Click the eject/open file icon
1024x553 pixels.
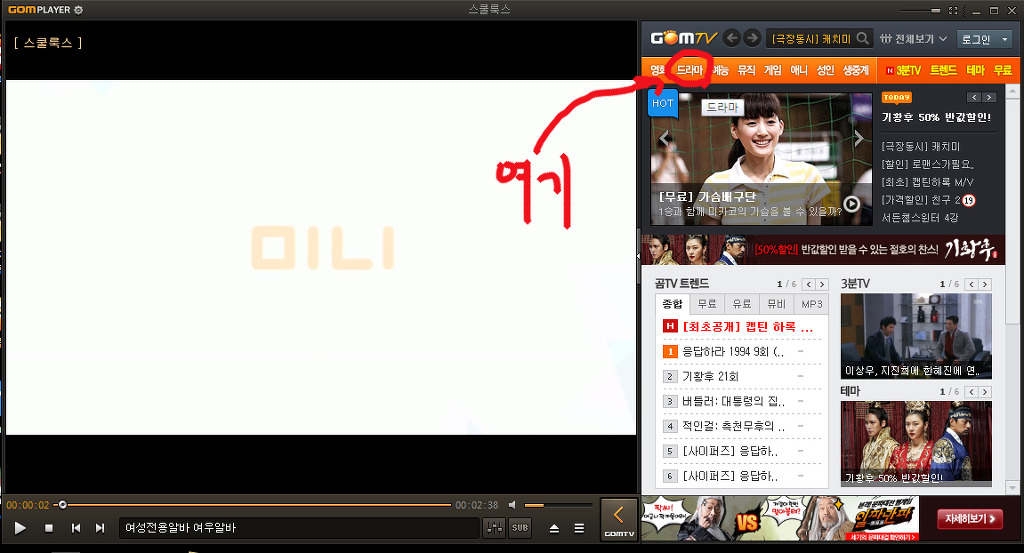(554, 528)
